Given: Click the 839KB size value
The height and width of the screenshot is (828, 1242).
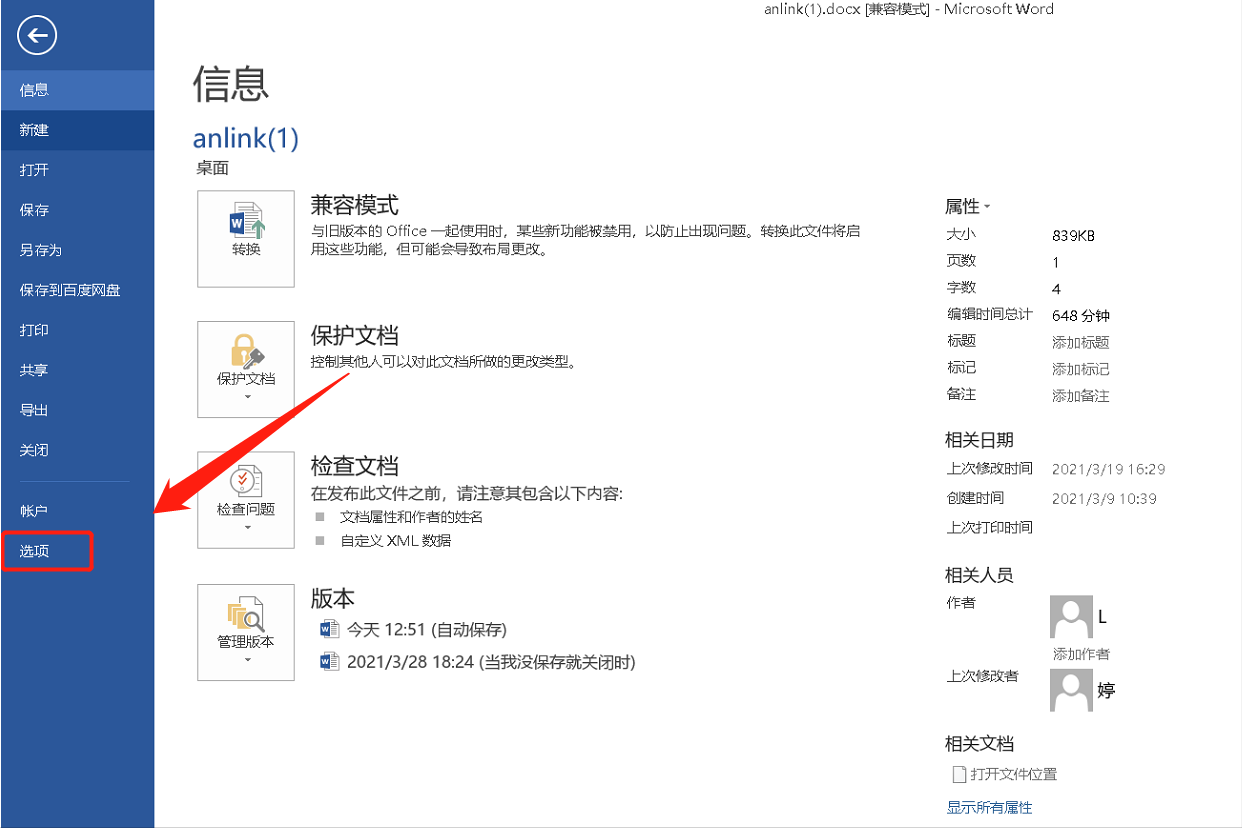Looking at the screenshot, I should click(x=1074, y=236).
